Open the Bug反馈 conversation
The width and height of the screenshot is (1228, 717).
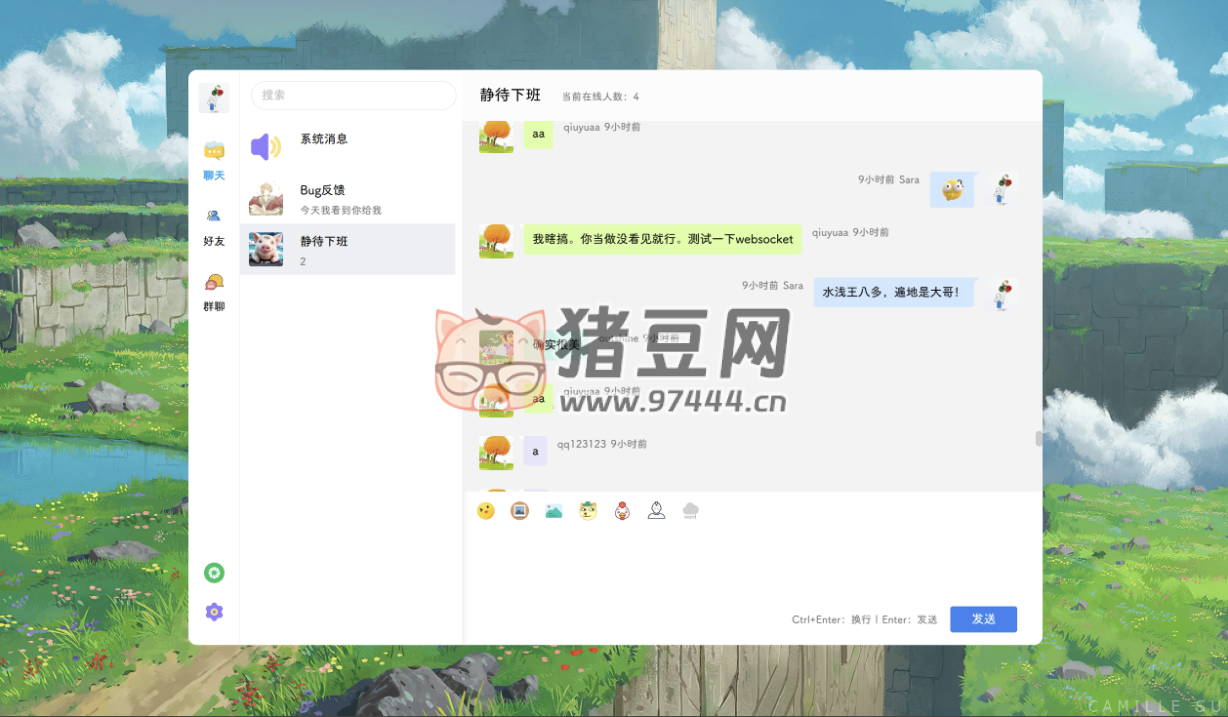point(348,198)
